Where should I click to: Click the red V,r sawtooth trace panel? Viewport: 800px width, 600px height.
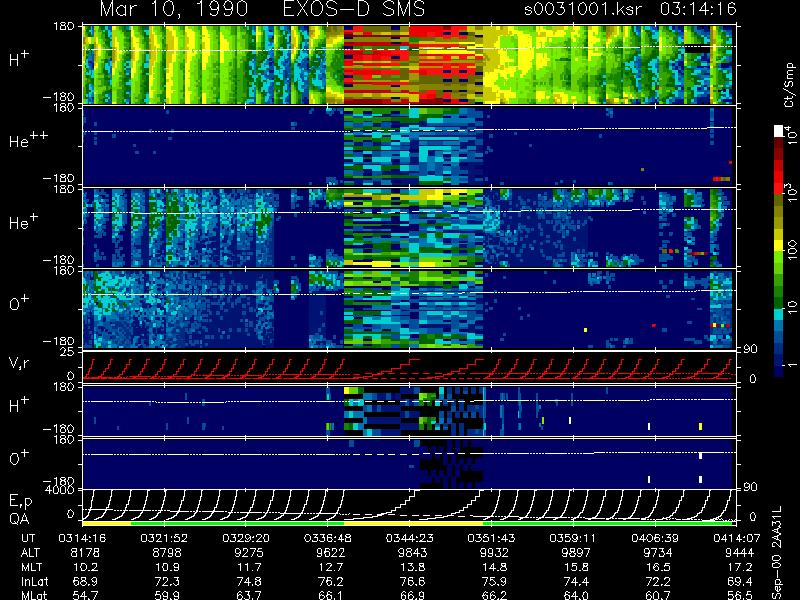pos(409,368)
